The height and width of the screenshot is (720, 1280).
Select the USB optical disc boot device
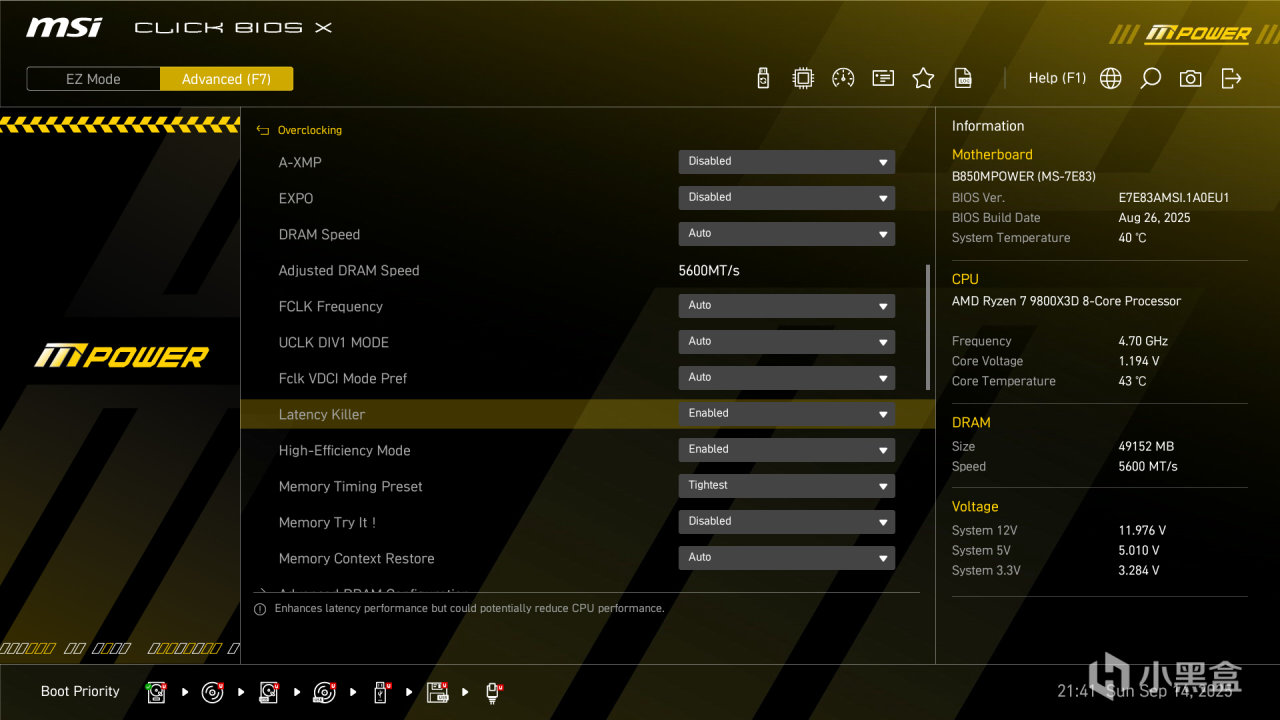click(325, 692)
